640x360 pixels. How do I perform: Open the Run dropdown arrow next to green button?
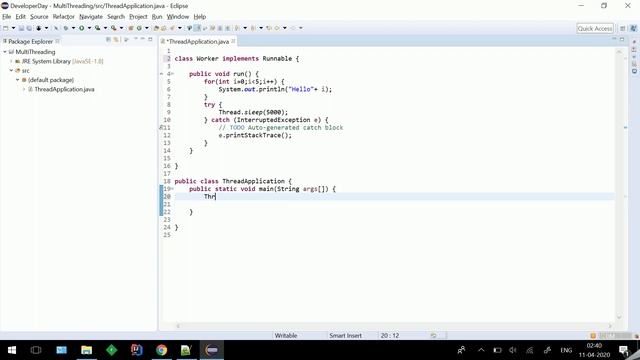coord(89,28)
